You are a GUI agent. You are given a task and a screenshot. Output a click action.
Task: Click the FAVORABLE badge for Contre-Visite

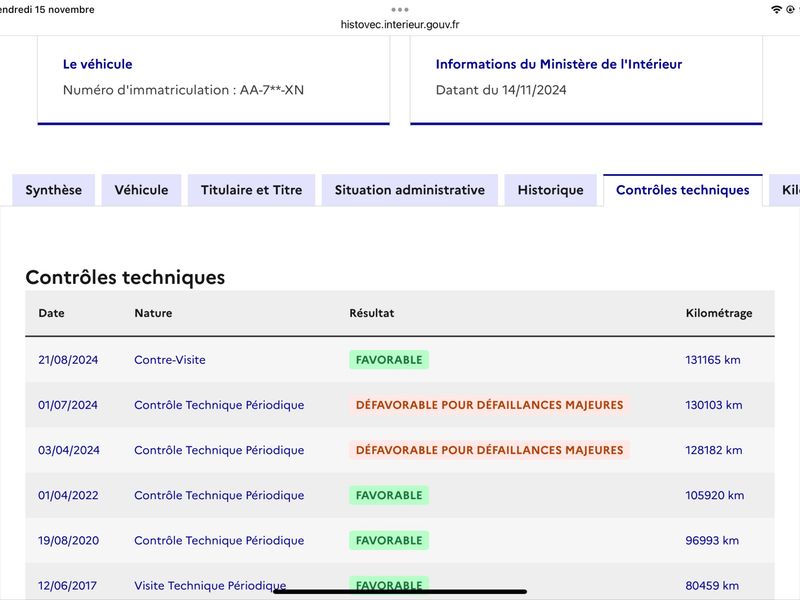click(389, 360)
